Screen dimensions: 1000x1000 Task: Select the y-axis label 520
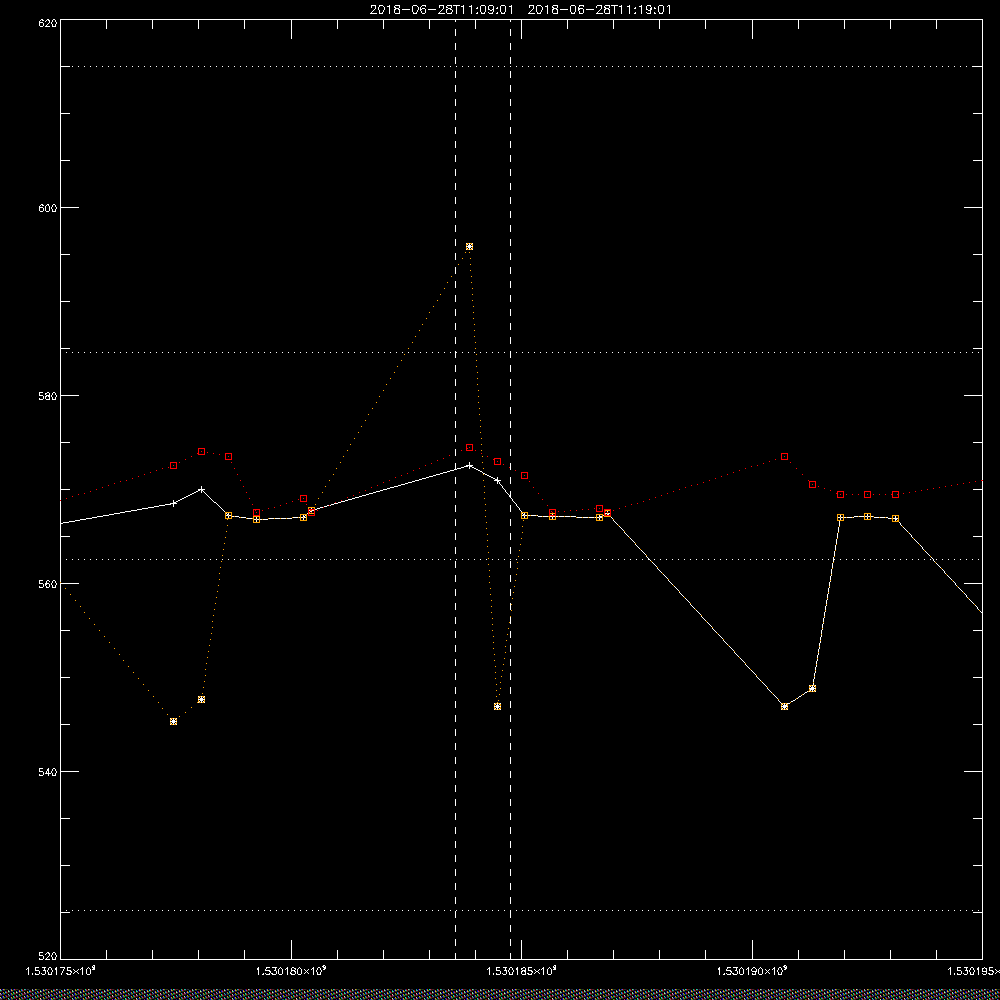[x=48, y=957]
